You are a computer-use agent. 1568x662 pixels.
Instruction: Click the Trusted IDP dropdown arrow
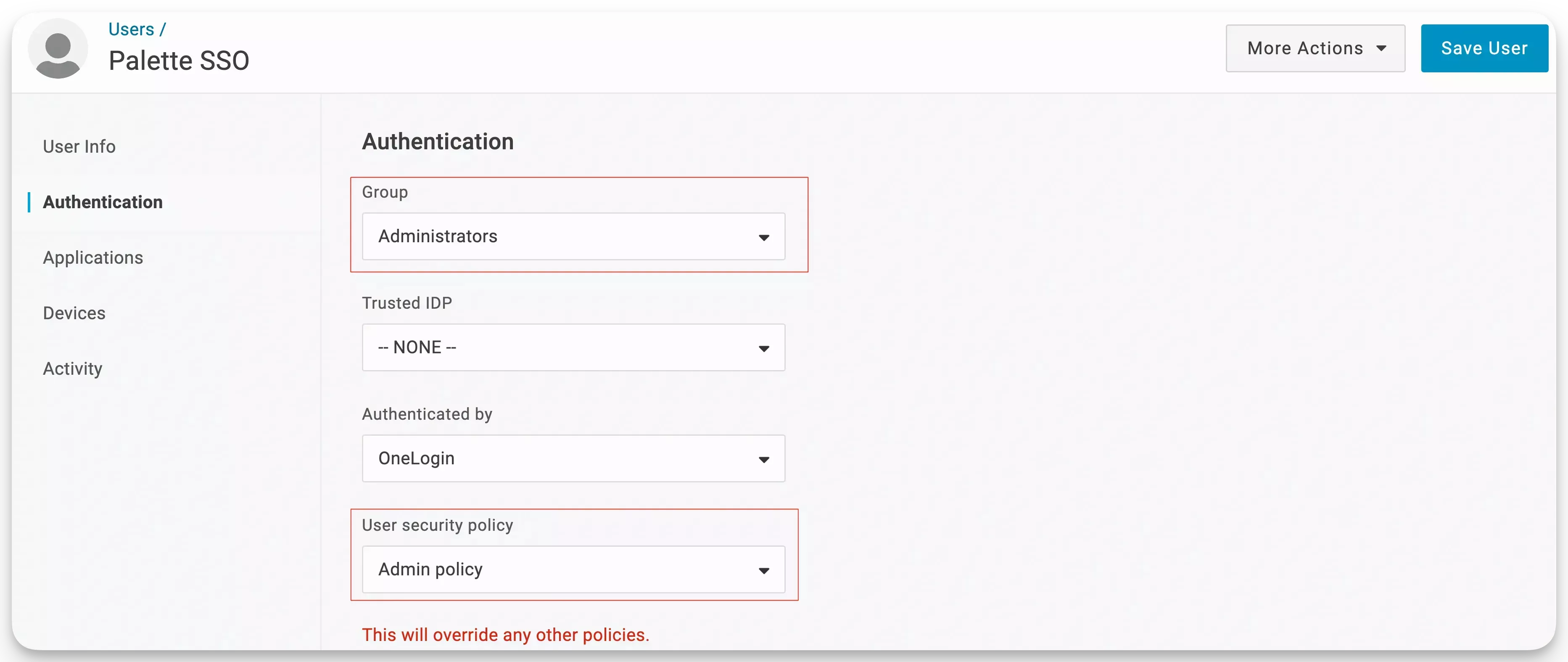763,348
